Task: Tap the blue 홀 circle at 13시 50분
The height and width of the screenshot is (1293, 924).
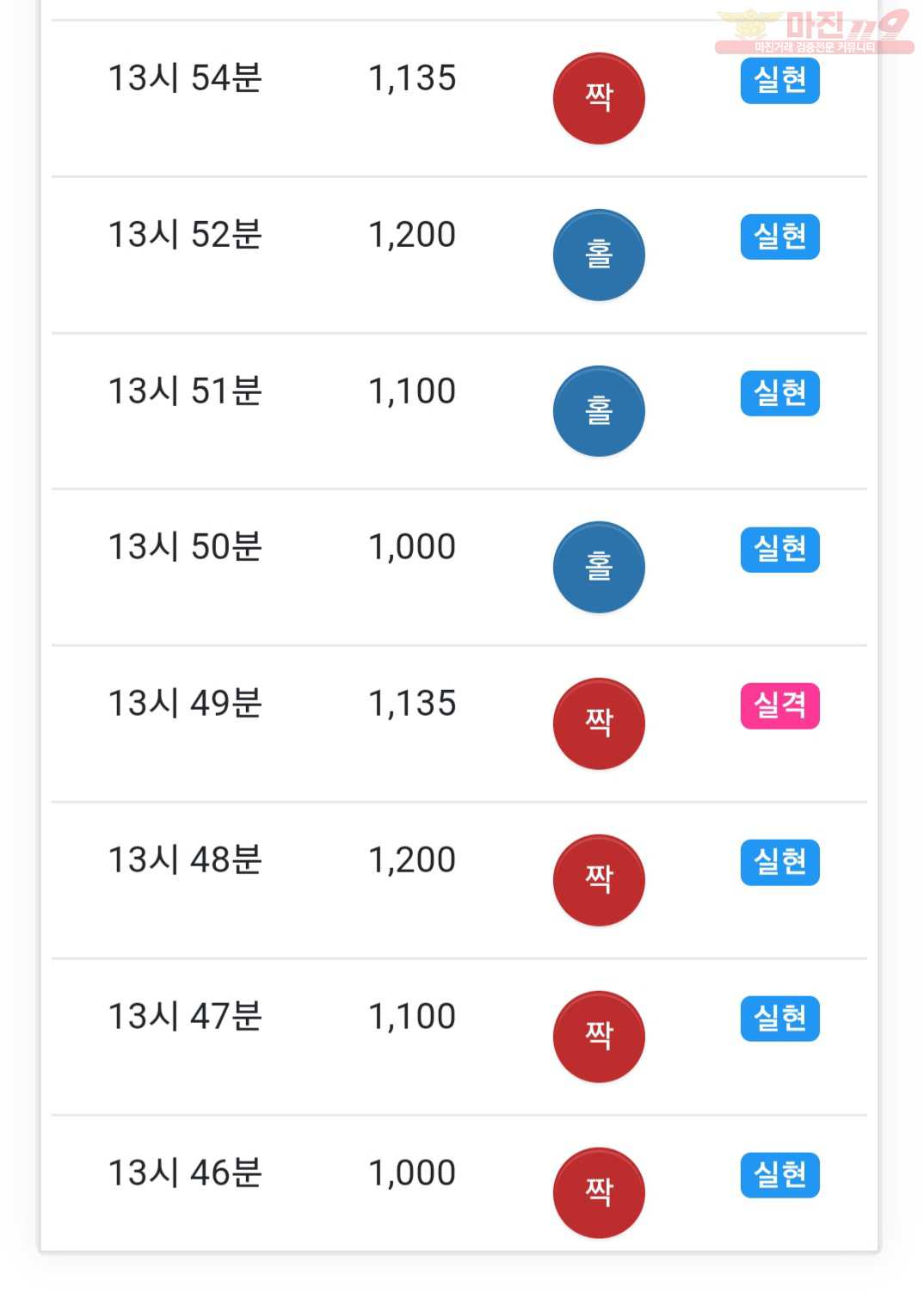Action: [x=599, y=567]
